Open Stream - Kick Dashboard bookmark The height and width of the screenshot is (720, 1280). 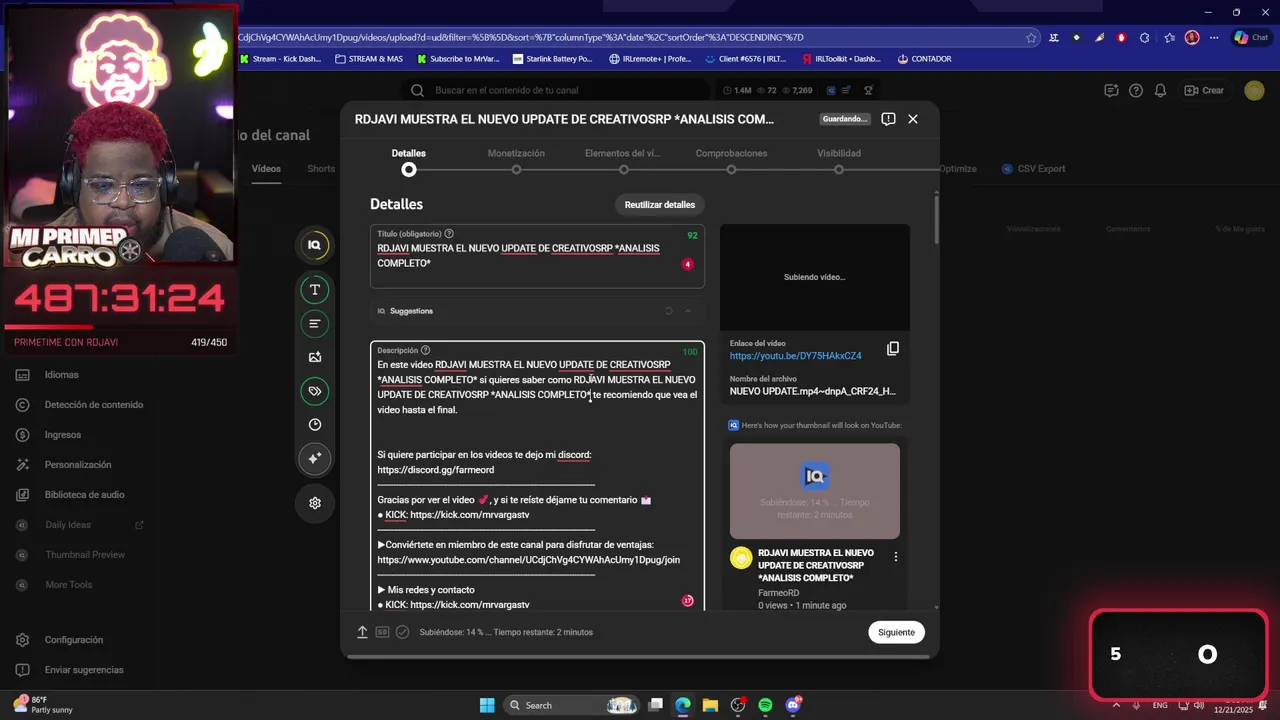click(281, 59)
